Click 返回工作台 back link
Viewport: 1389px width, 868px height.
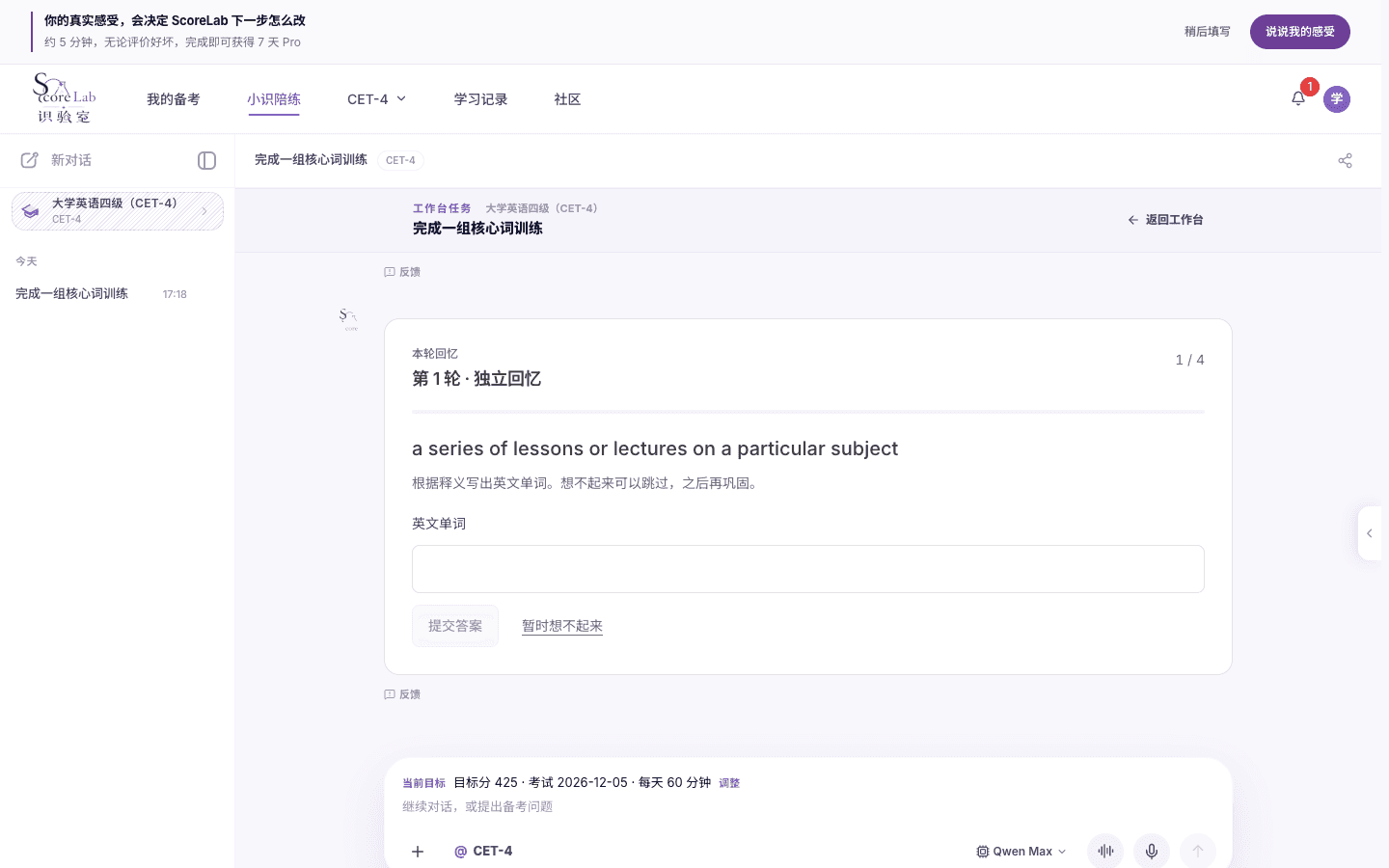pyautogui.click(x=1165, y=220)
